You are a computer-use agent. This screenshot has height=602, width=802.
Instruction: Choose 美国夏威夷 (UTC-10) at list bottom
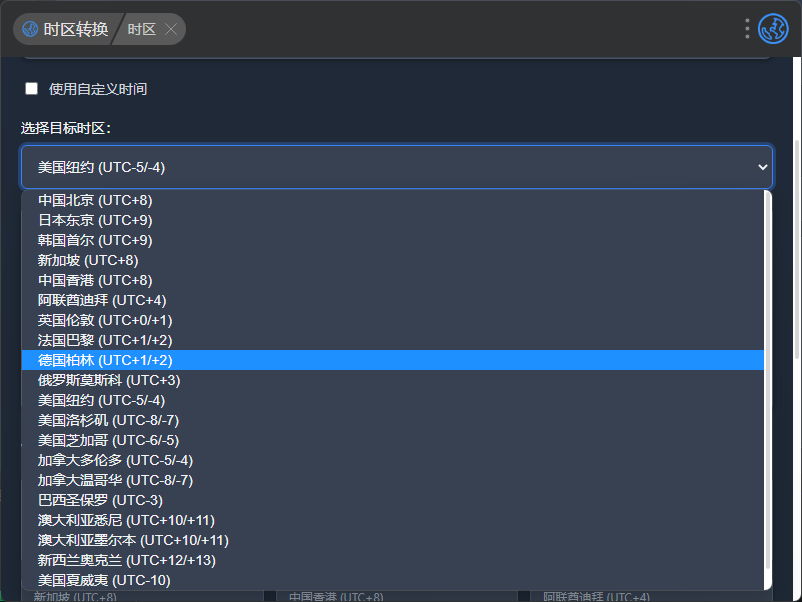click(104, 580)
